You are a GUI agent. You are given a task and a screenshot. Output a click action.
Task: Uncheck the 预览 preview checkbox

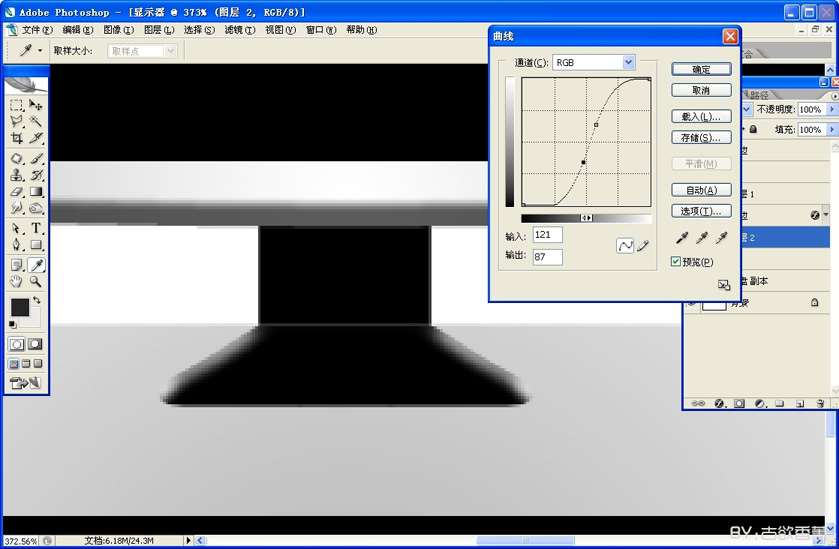coord(676,262)
